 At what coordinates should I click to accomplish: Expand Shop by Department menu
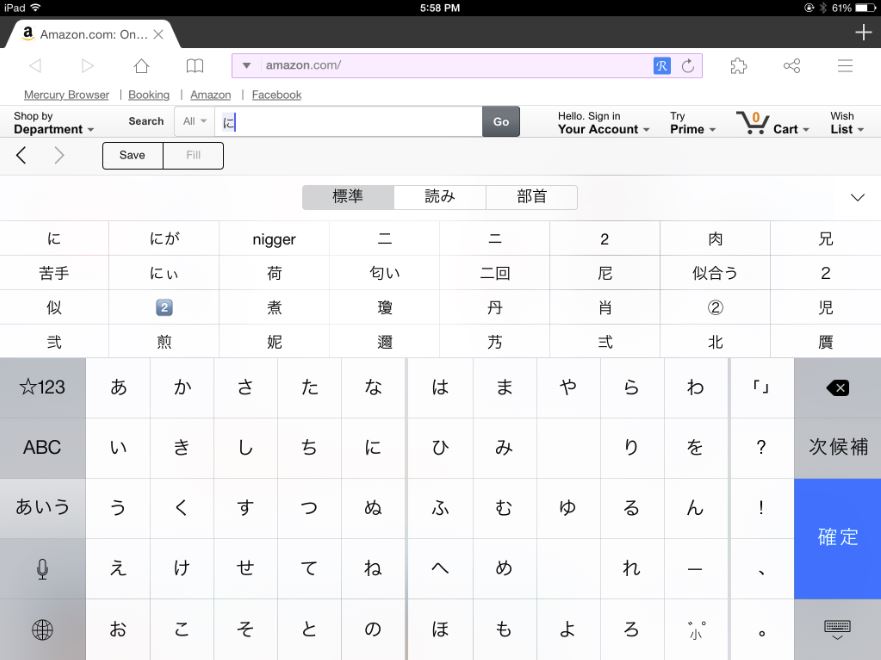[53, 122]
